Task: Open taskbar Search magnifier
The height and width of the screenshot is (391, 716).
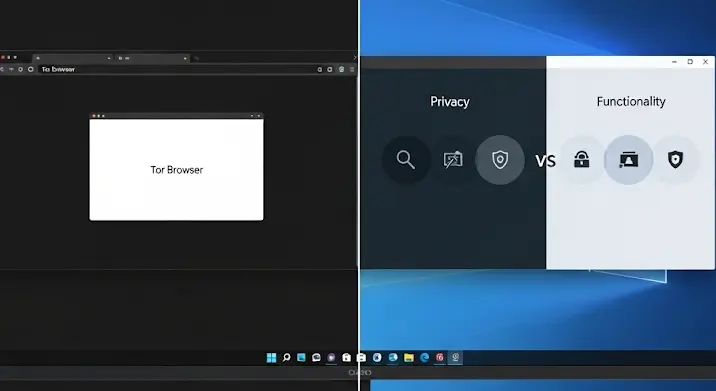Action: 286,358
